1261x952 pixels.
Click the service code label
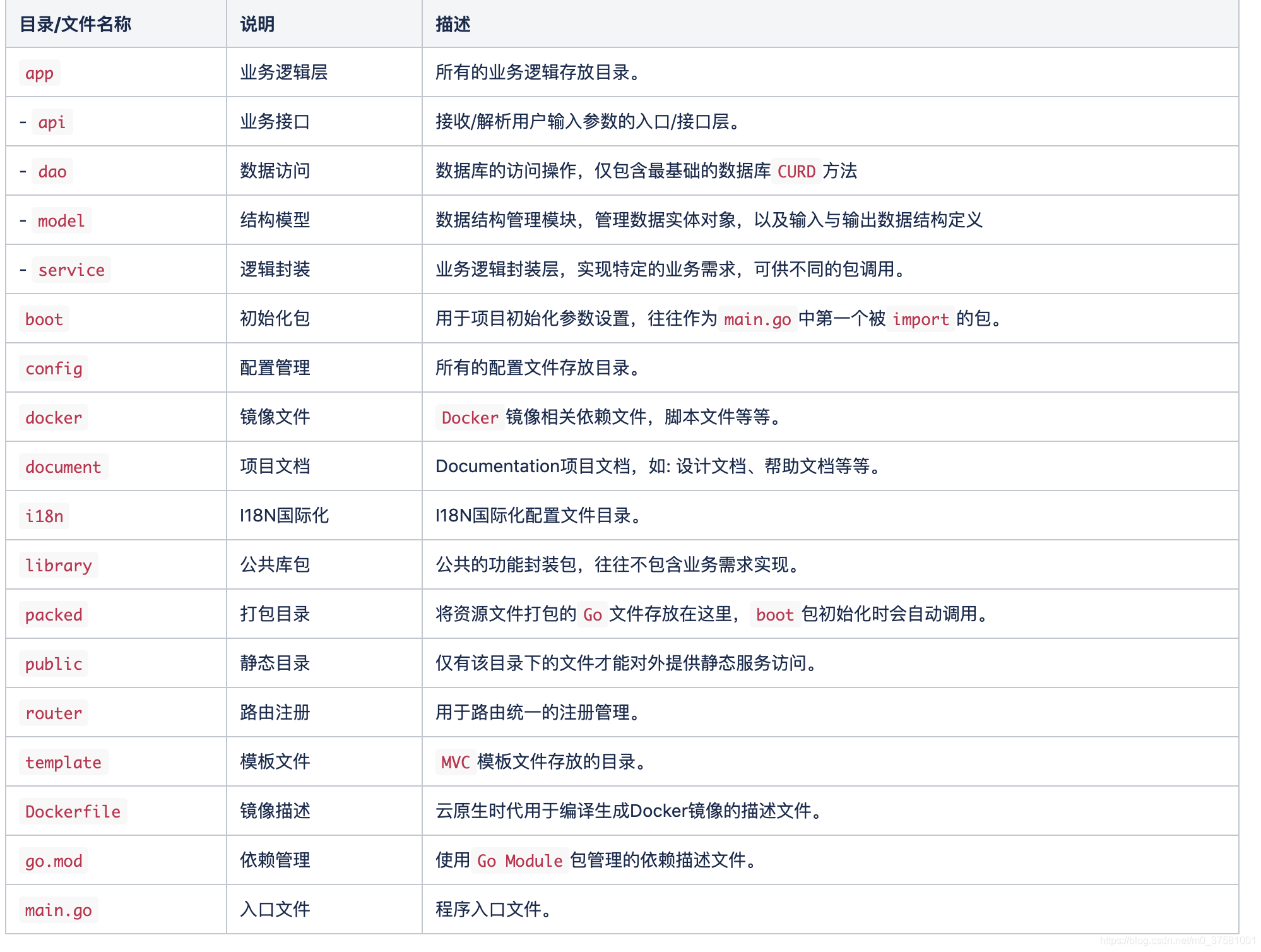pyautogui.click(x=71, y=270)
